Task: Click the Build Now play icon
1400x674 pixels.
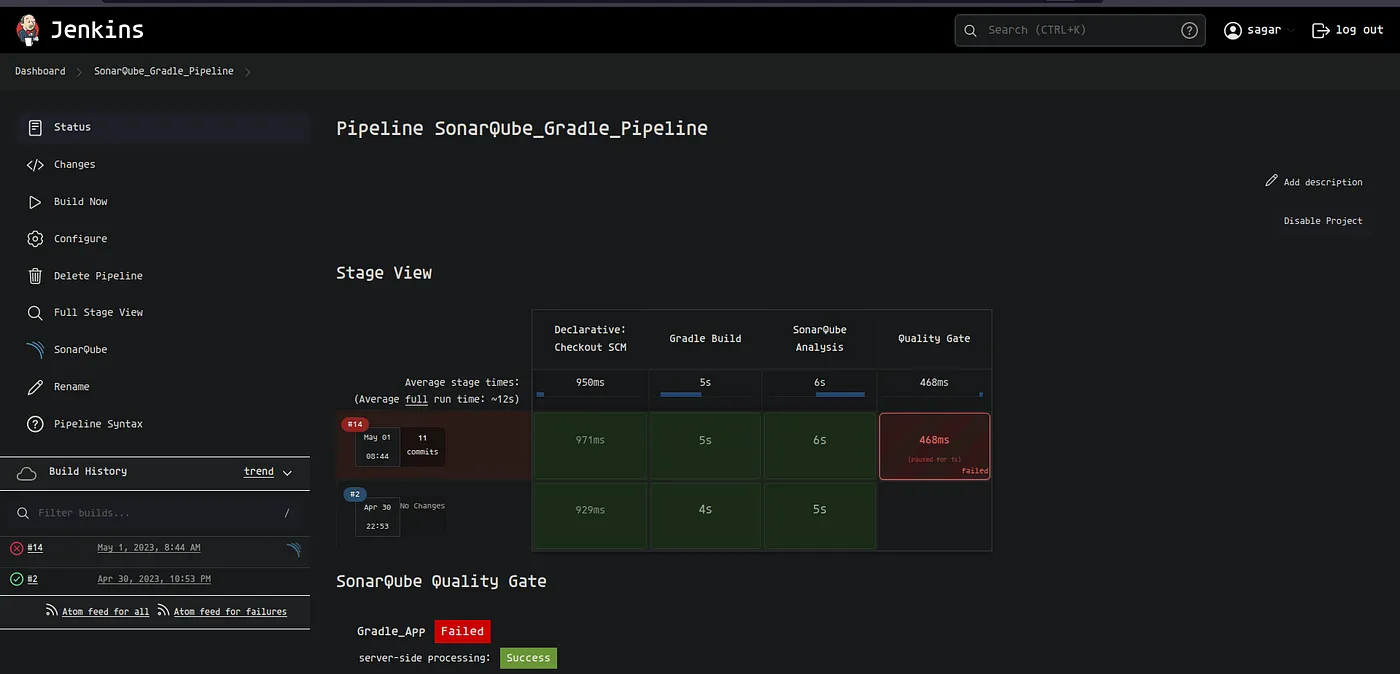Action: [x=35, y=201]
